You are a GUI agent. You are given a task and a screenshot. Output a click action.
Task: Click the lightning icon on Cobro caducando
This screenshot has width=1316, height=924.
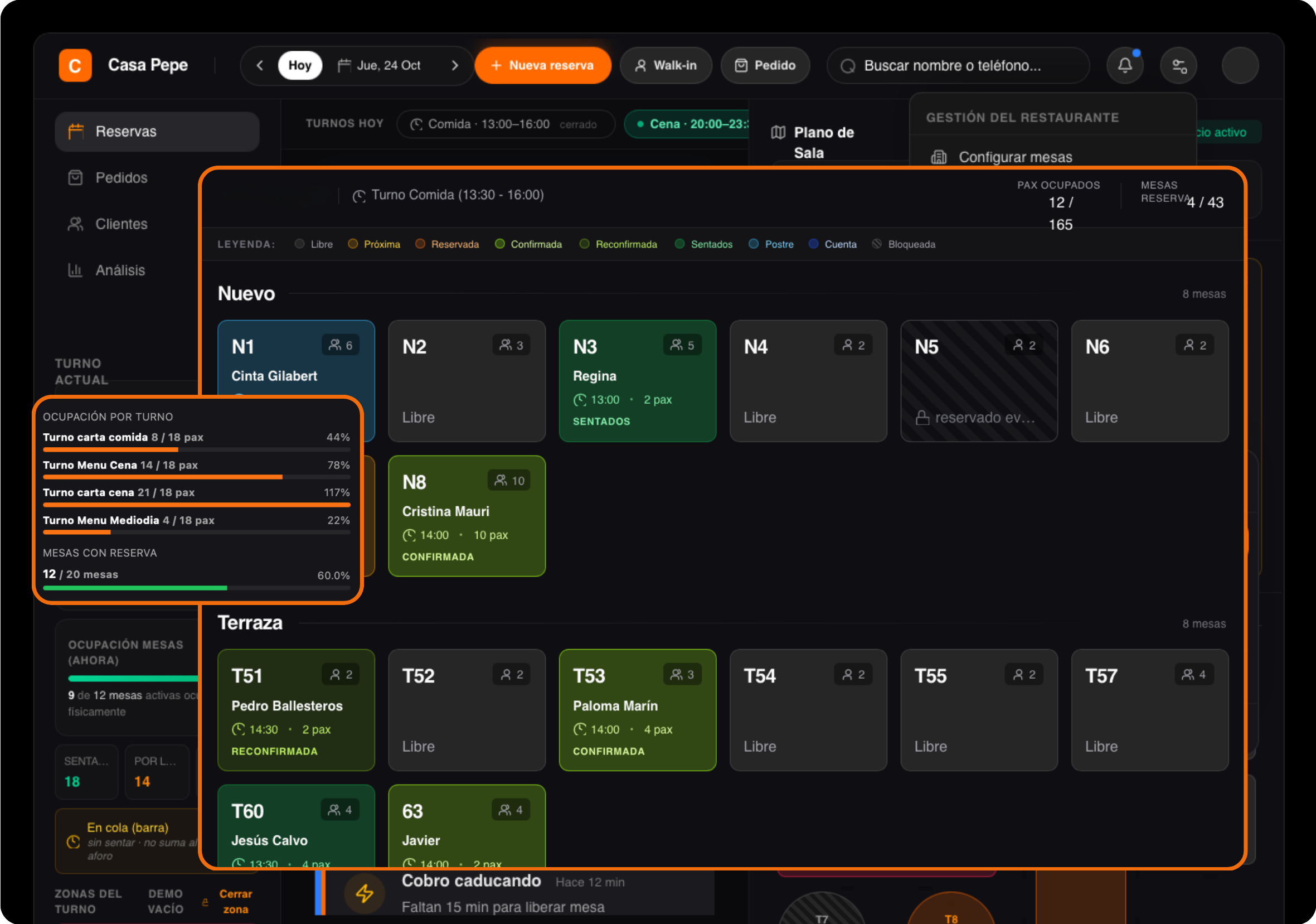365,893
